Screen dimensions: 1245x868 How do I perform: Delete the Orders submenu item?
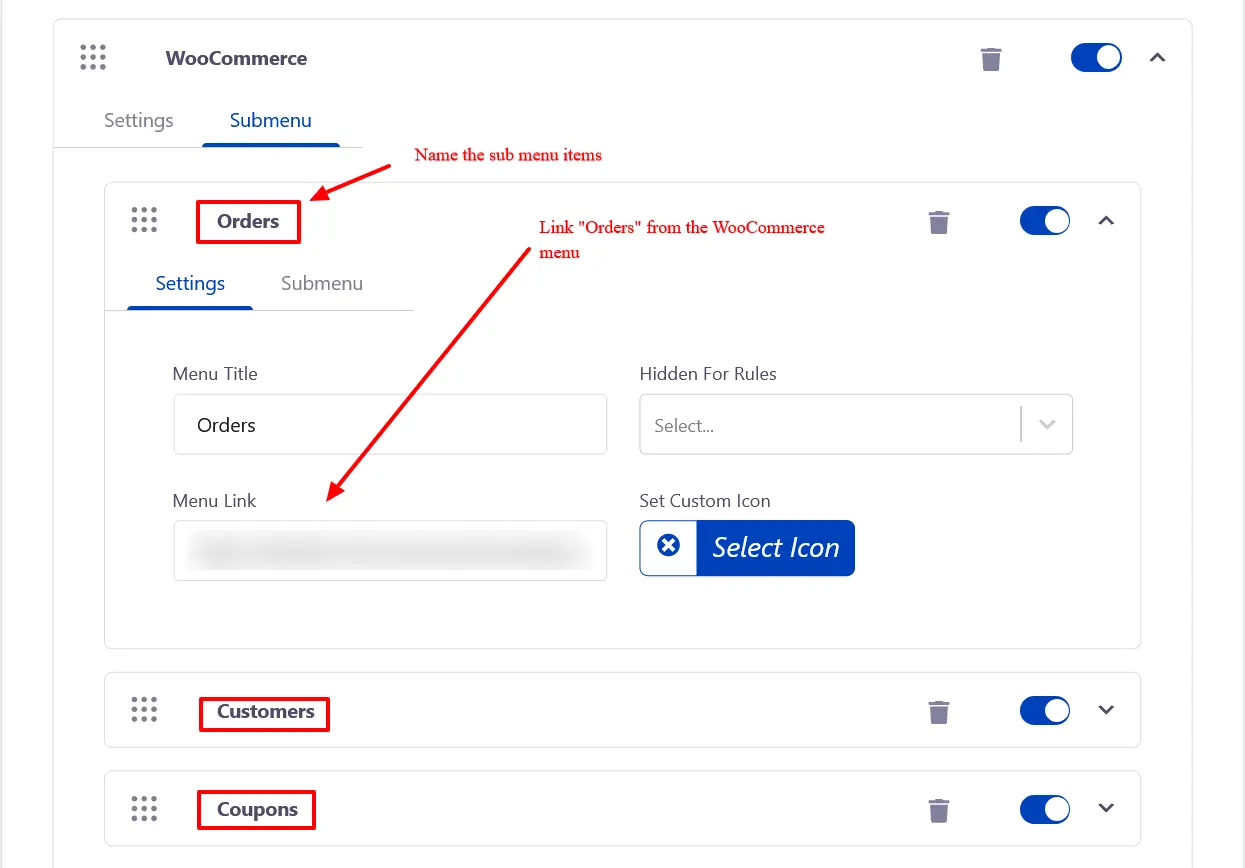pos(939,222)
